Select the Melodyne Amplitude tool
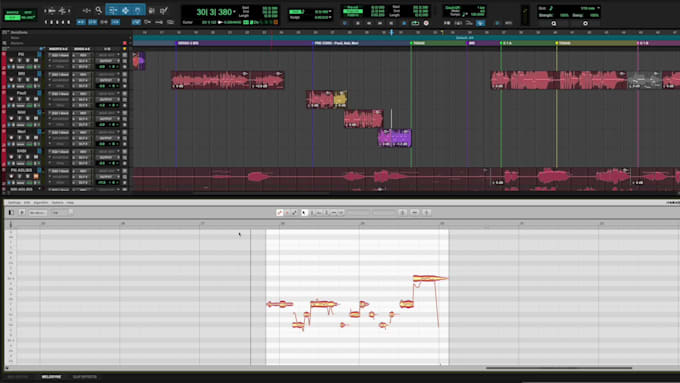 pos(326,213)
